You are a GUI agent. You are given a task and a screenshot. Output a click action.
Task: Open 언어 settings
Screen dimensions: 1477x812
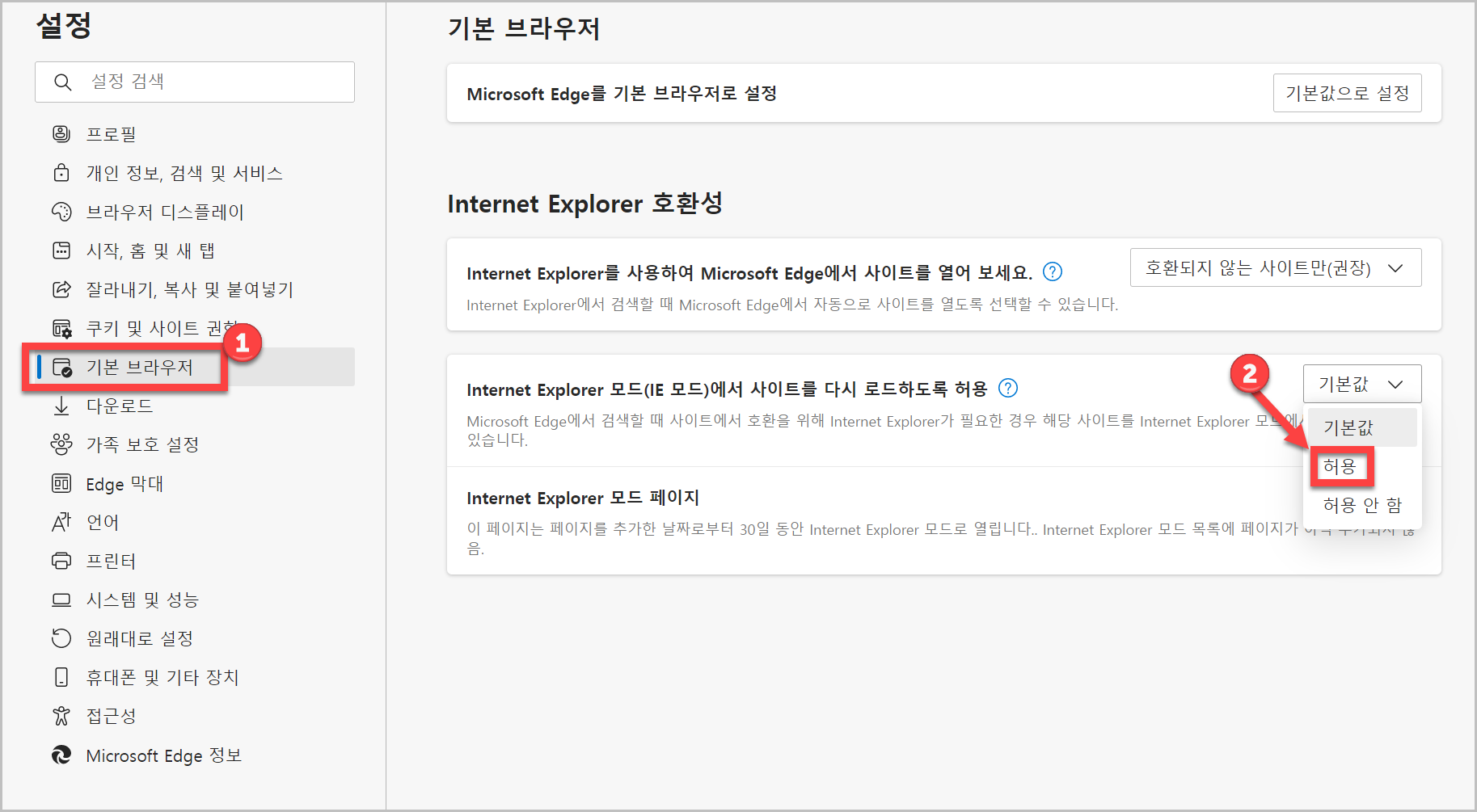coord(195,522)
